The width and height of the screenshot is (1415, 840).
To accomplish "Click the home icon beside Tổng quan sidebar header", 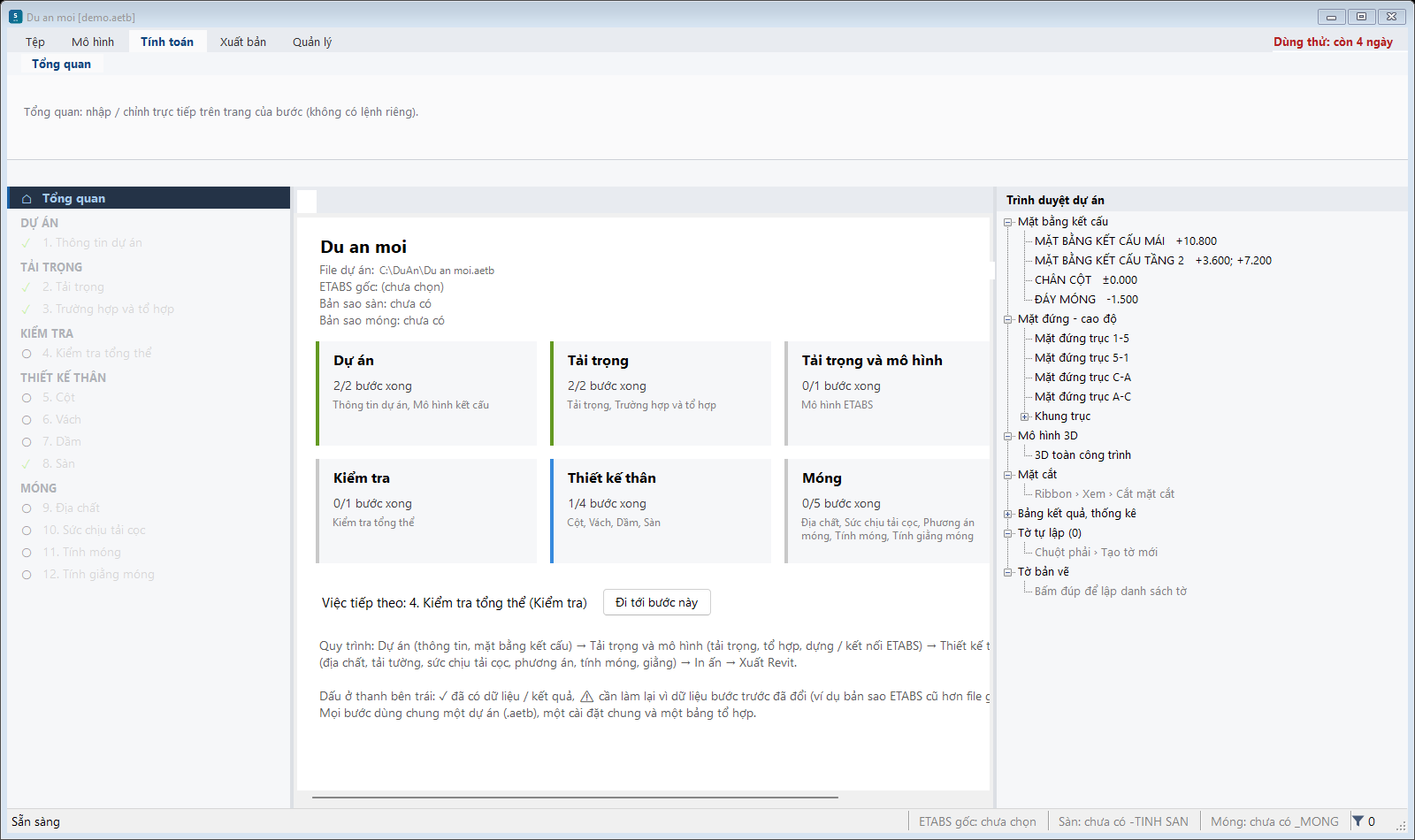I will 27,199.
